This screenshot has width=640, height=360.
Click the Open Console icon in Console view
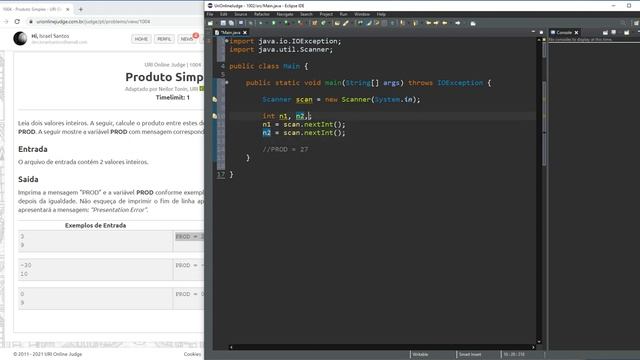pos(627,32)
